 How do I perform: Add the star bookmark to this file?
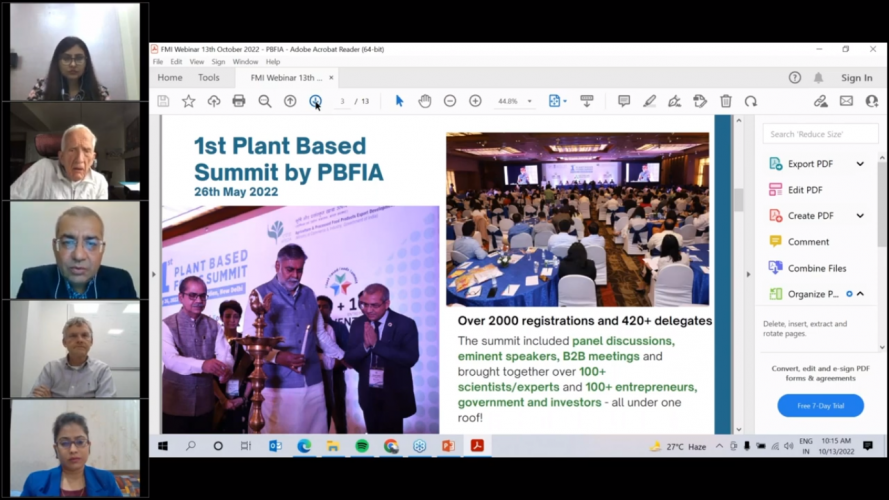point(188,101)
